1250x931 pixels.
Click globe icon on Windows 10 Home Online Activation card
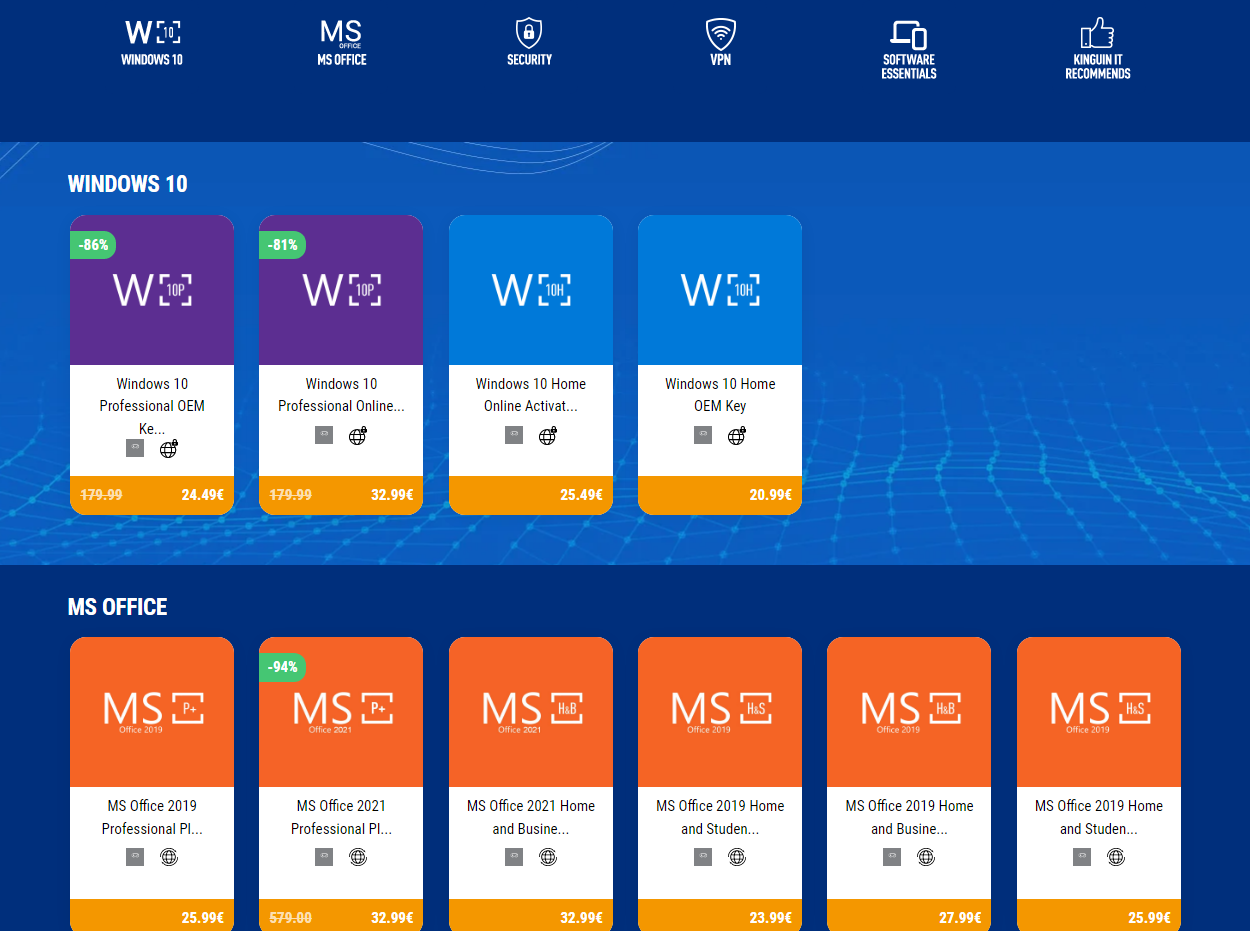(x=548, y=435)
